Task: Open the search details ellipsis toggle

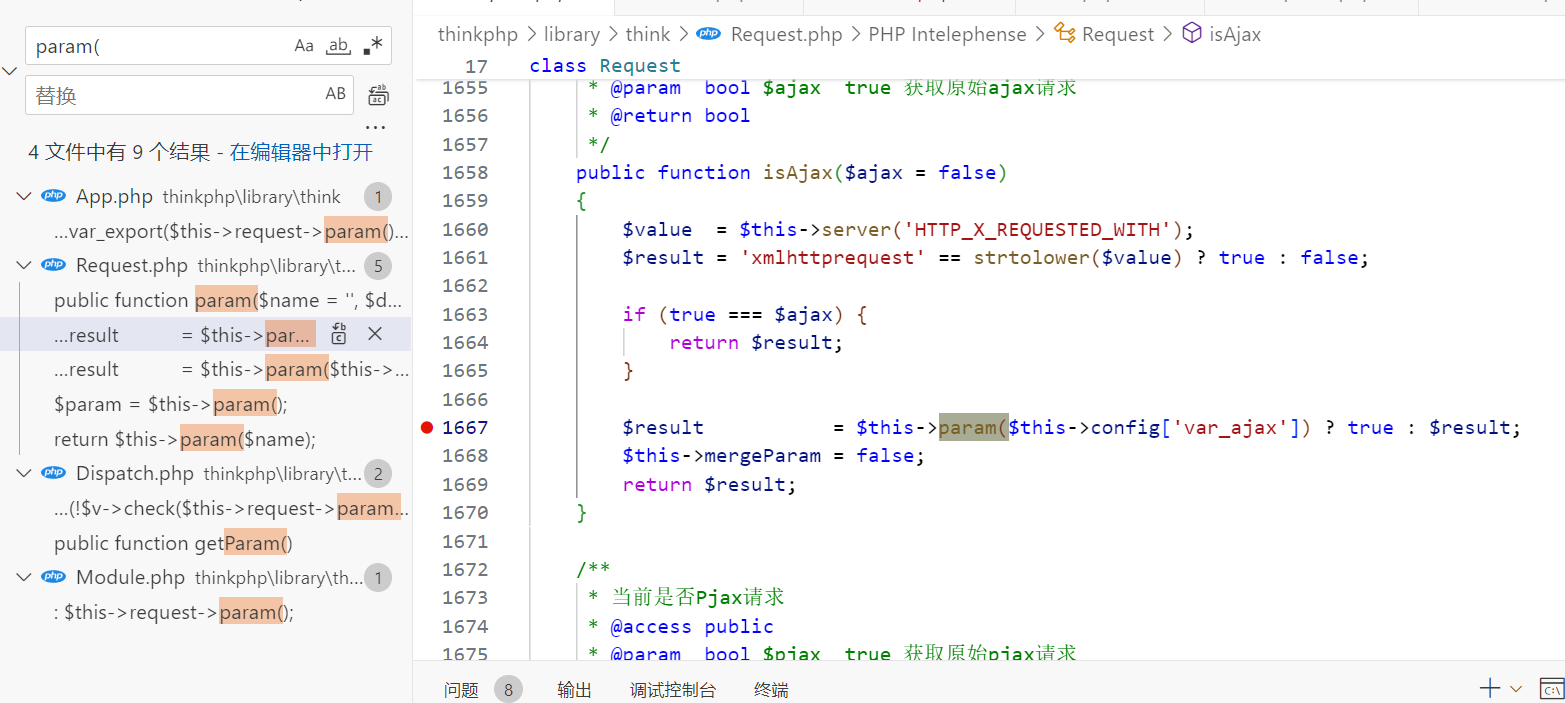Action: (375, 128)
